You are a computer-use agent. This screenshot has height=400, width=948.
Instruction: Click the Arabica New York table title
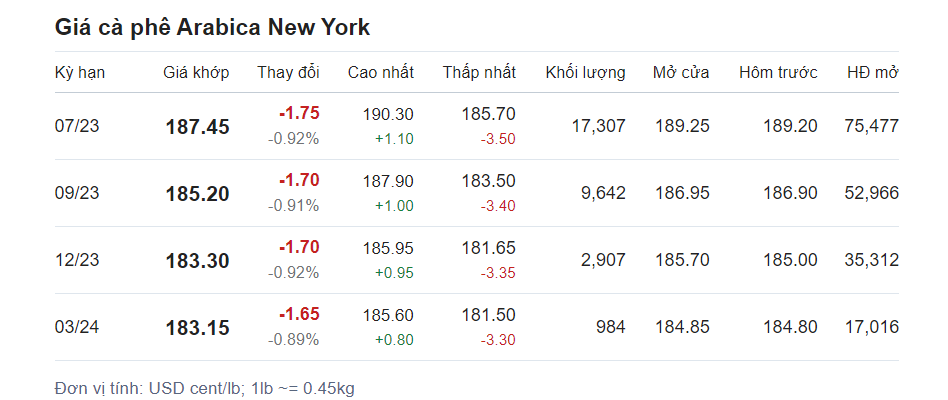(x=212, y=28)
